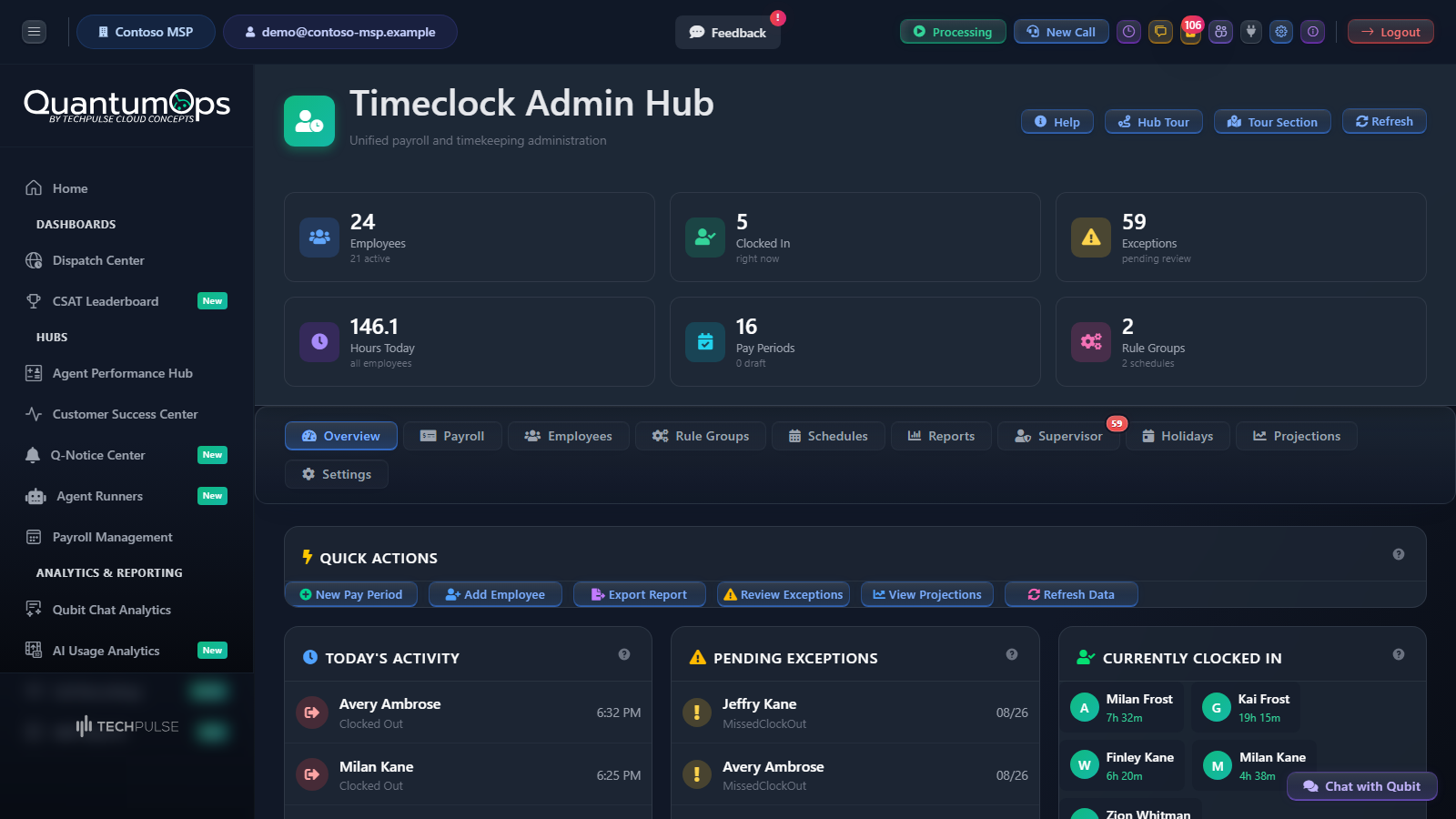The width and height of the screenshot is (1456, 819).
Task: Click the Rule Groups gears icon card
Action: tap(1091, 342)
